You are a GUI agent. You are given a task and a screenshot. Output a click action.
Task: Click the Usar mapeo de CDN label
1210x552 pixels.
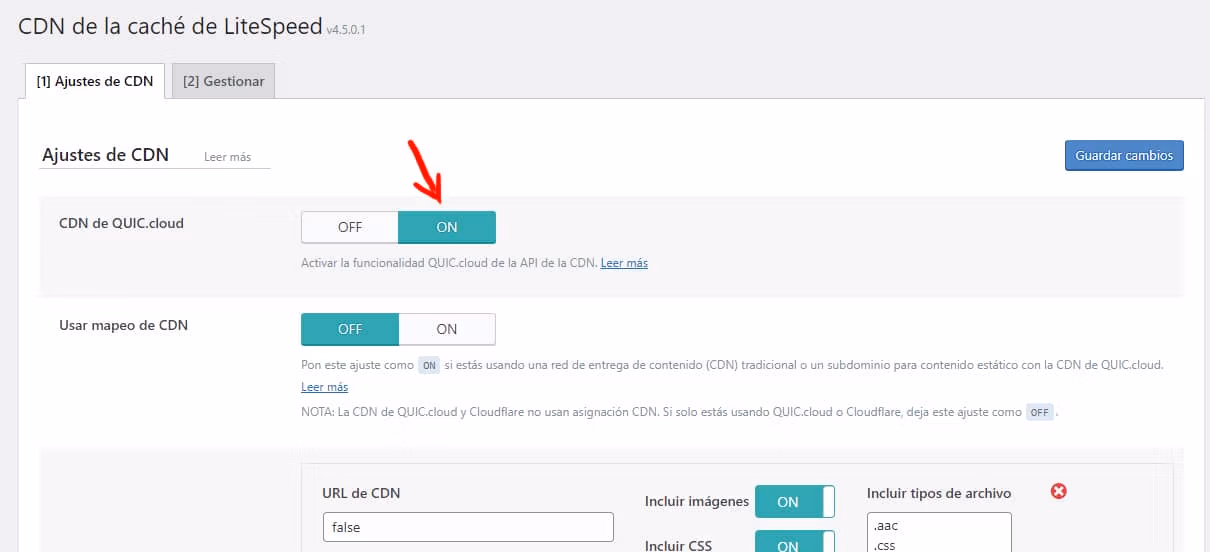(124, 325)
